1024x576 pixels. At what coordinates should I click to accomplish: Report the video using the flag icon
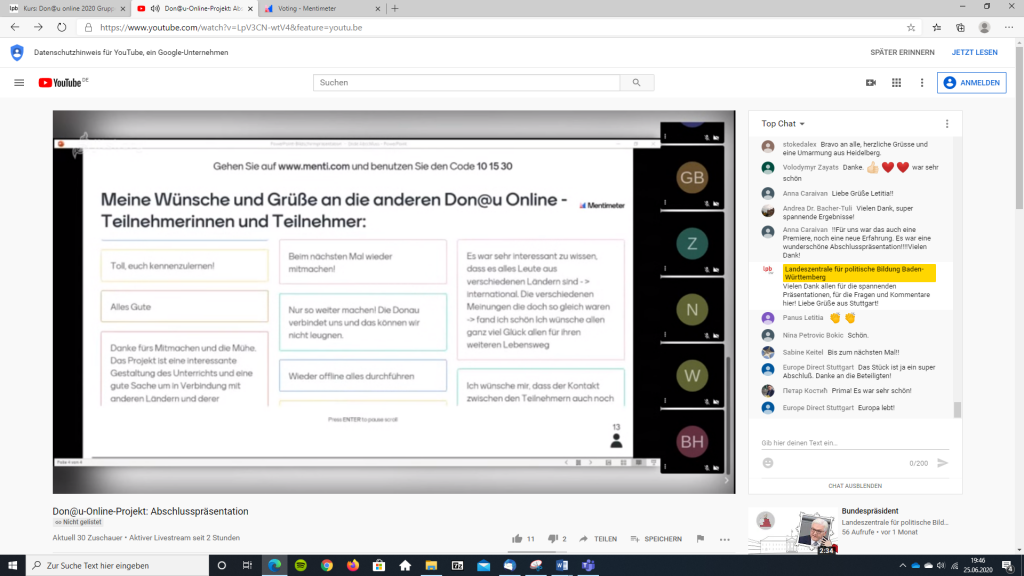[x=700, y=539]
